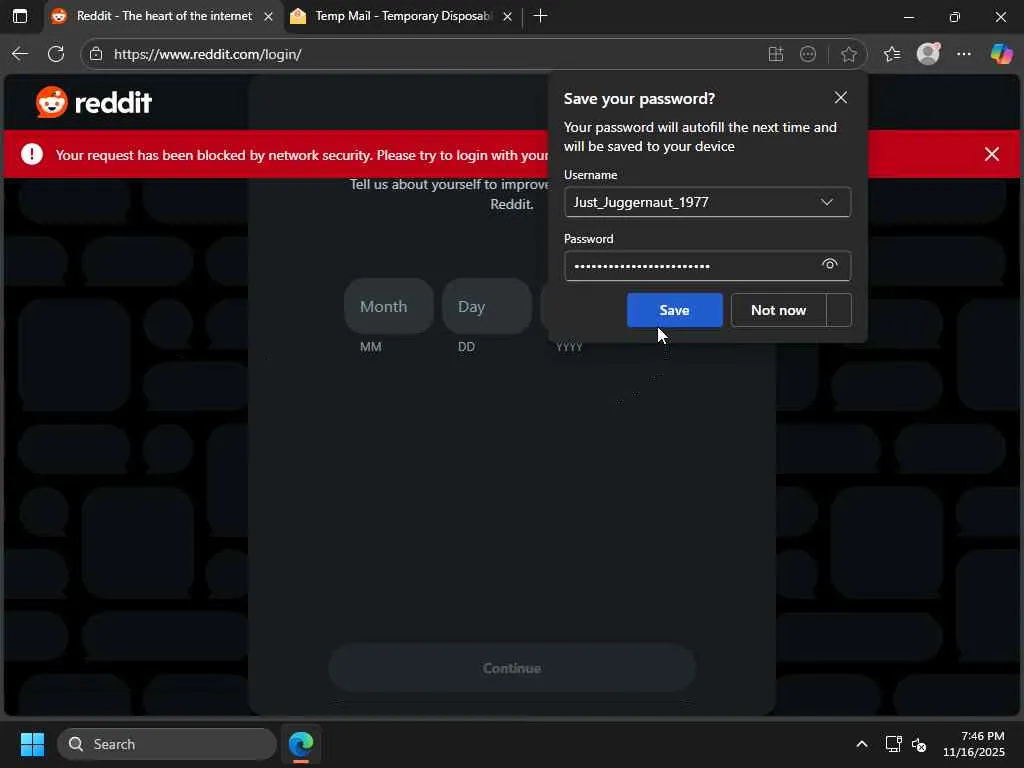
Task: Show hidden system tray icons
Action: pos(862,744)
